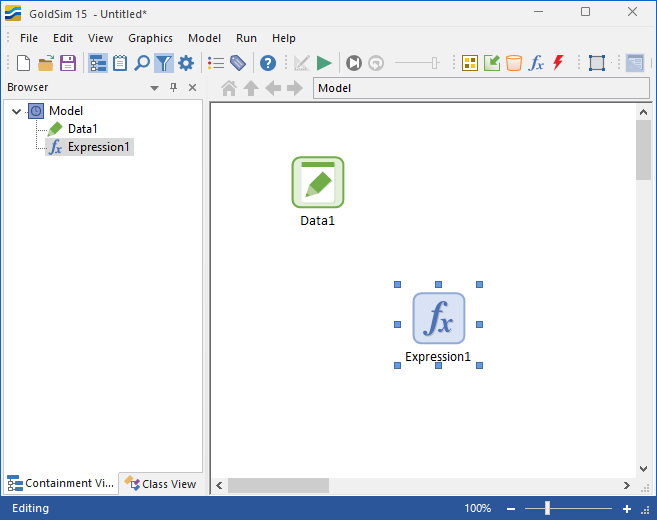
Task: Switch to the Class View tab
Action: point(161,484)
